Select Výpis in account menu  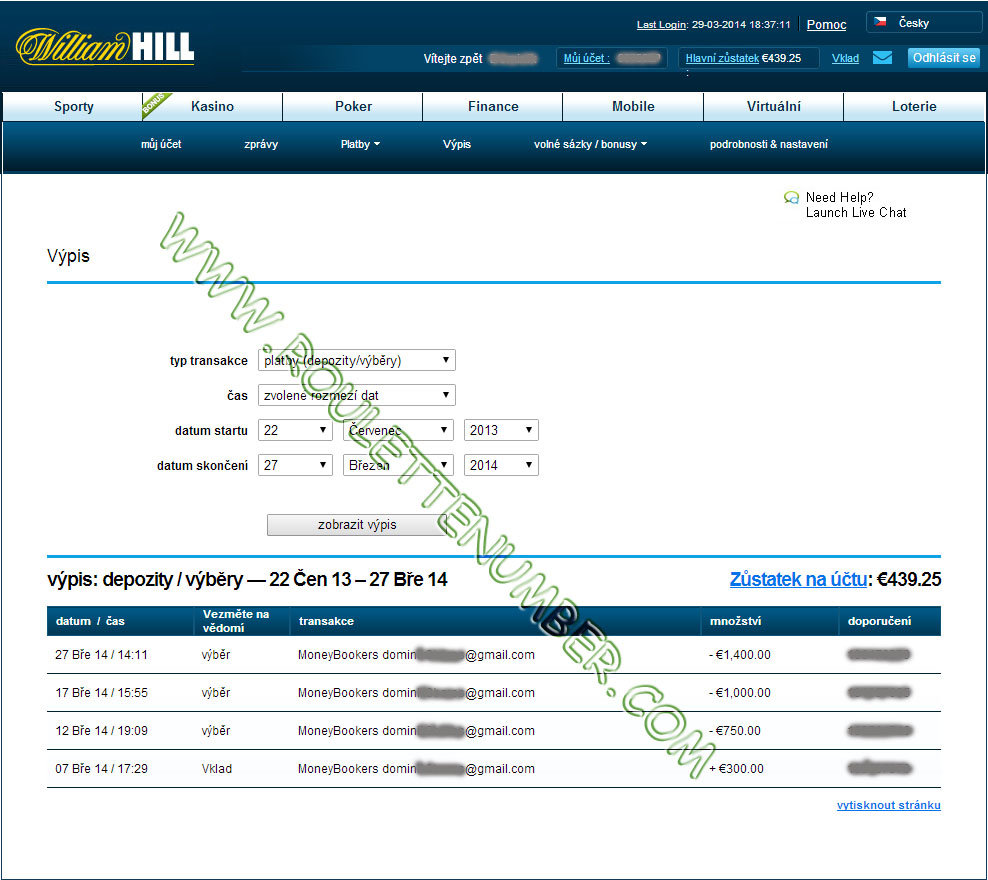[457, 144]
